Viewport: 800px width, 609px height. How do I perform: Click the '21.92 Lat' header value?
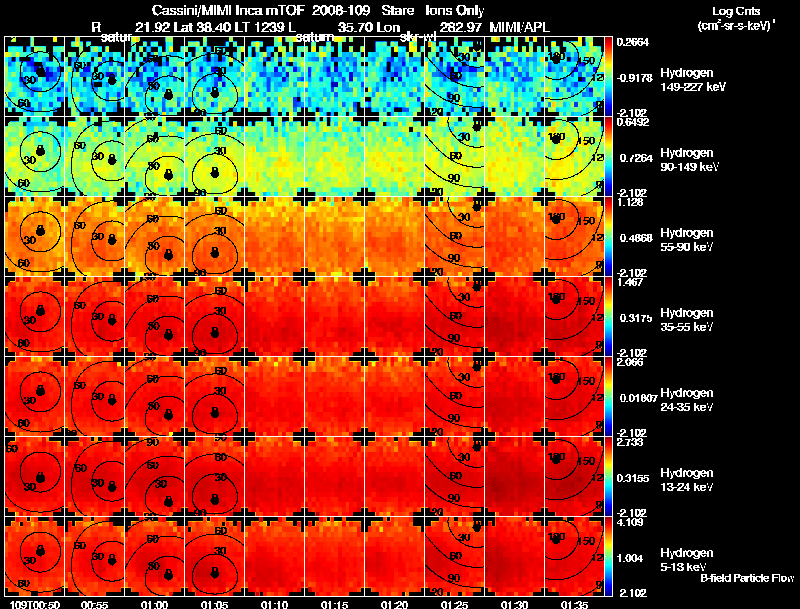coord(164,27)
